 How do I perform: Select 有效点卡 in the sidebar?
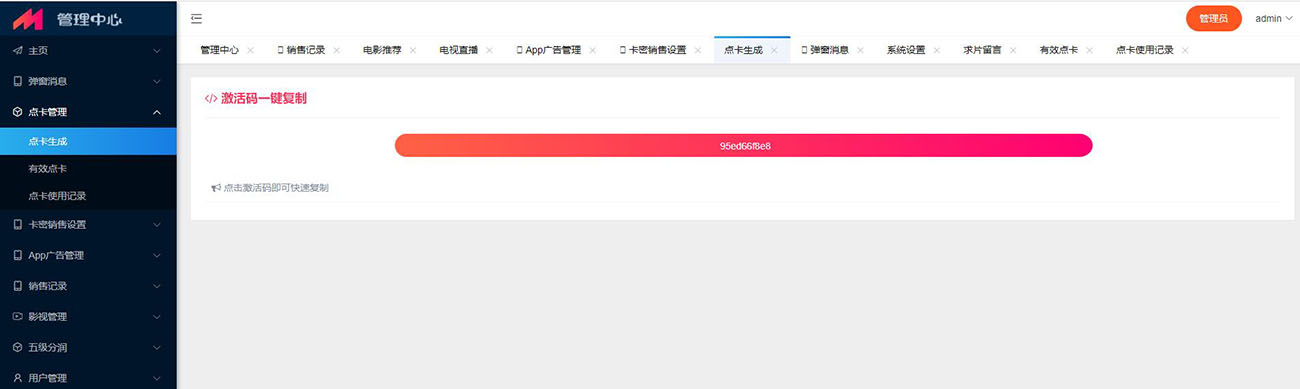(x=88, y=169)
